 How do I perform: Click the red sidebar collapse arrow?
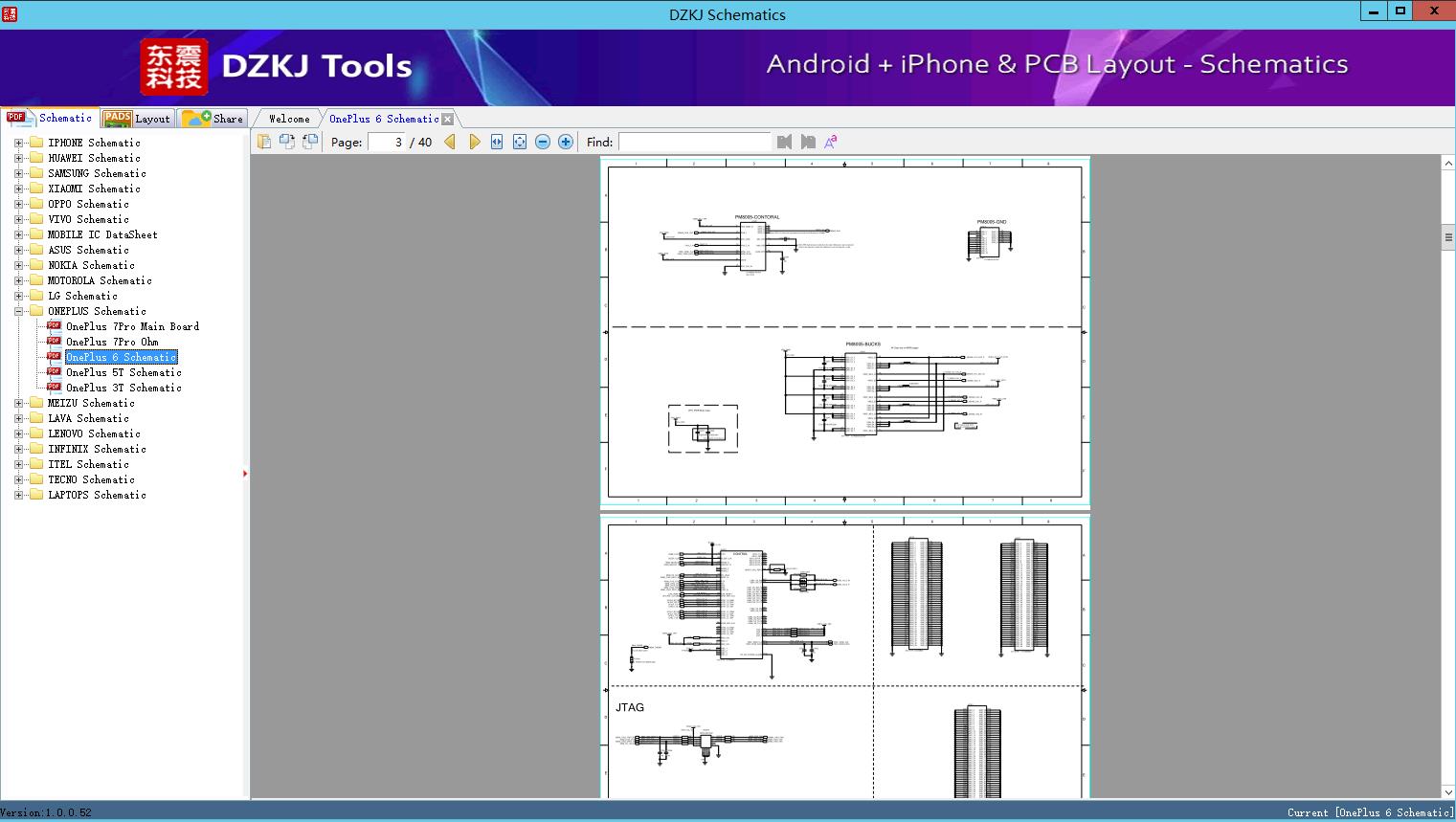click(x=245, y=473)
